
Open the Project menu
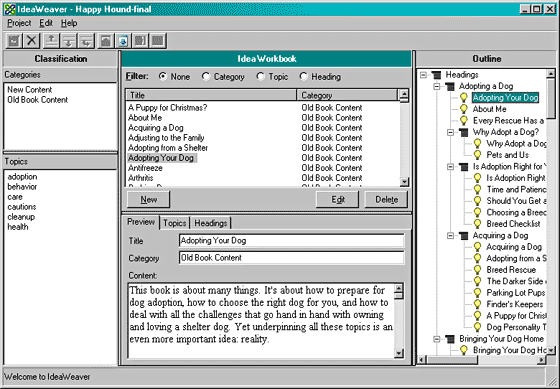pos(19,23)
